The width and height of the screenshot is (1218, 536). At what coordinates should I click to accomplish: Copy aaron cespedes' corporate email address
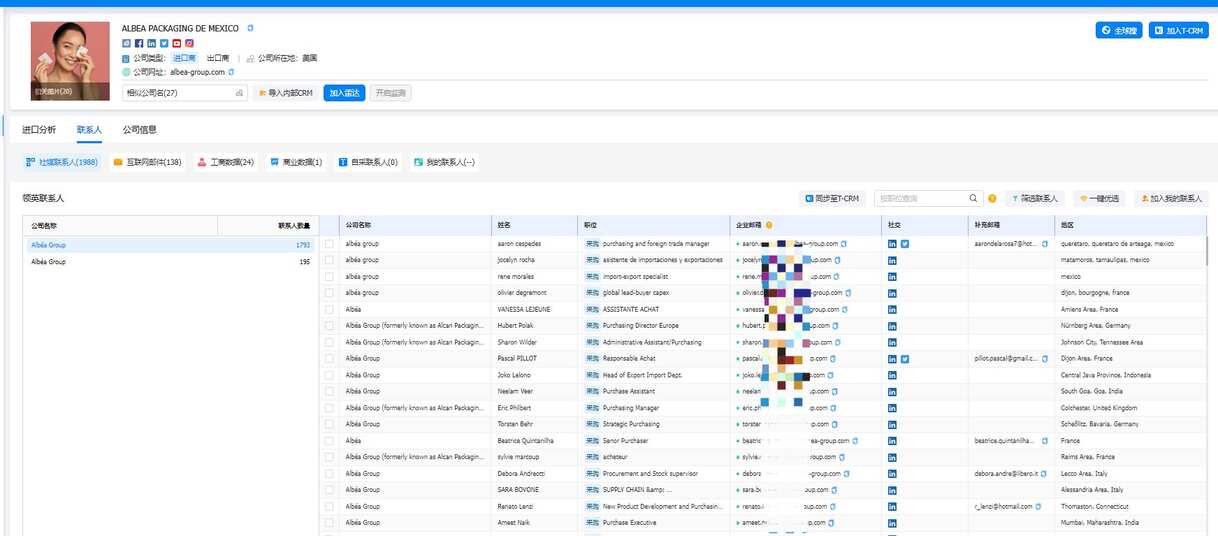click(843, 244)
